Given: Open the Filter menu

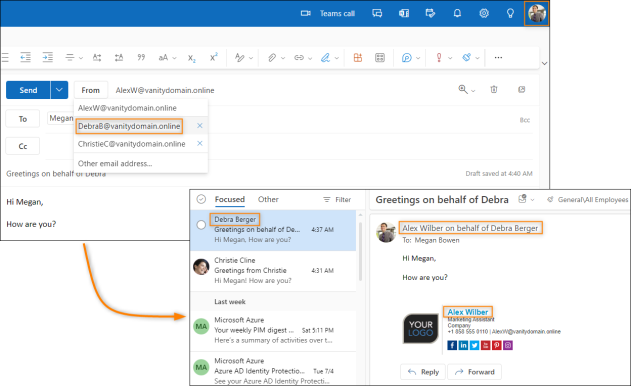Looking at the screenshot, I should tap(337, 200).
